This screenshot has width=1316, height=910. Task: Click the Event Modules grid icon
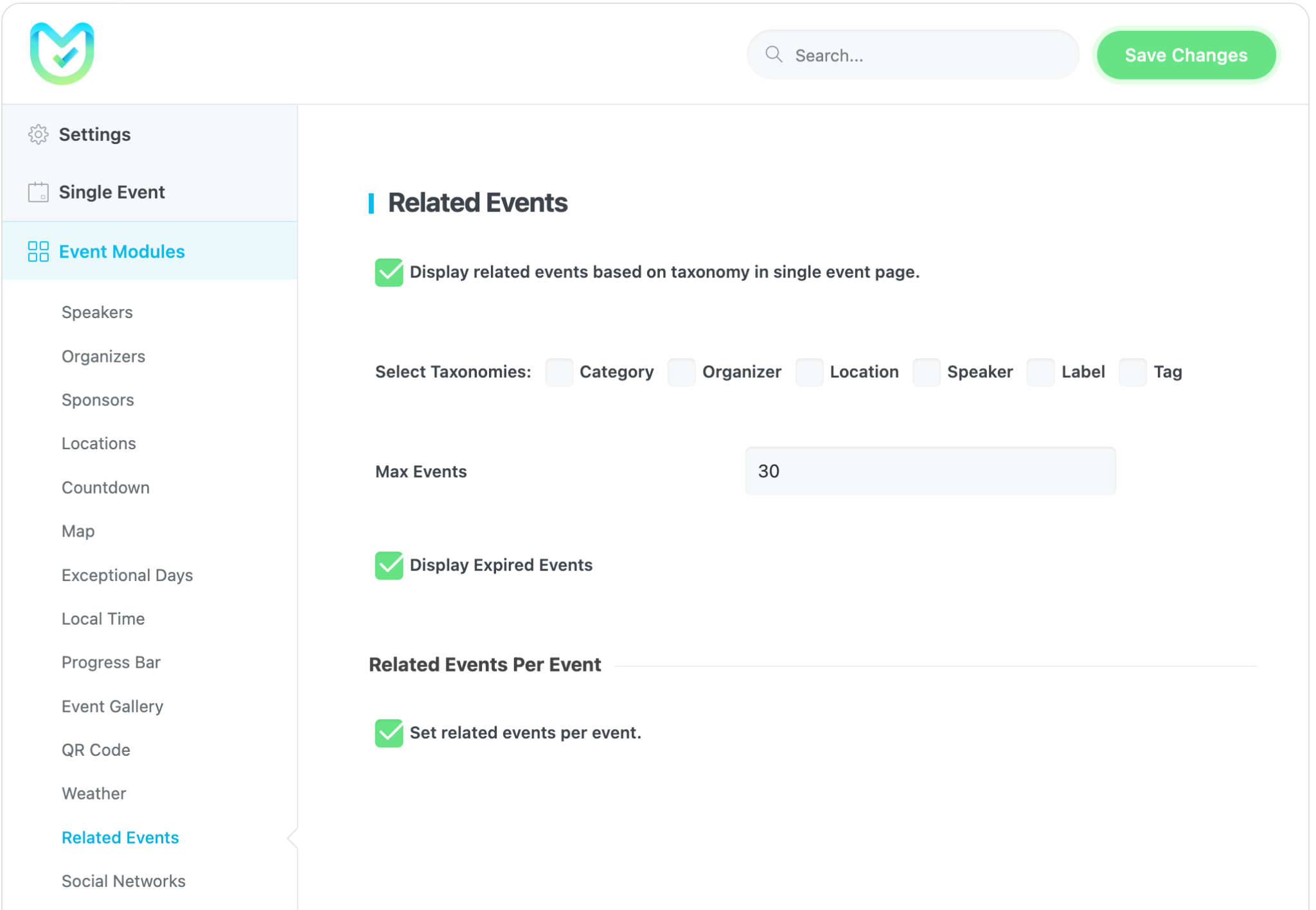click(x=39, y=251)
